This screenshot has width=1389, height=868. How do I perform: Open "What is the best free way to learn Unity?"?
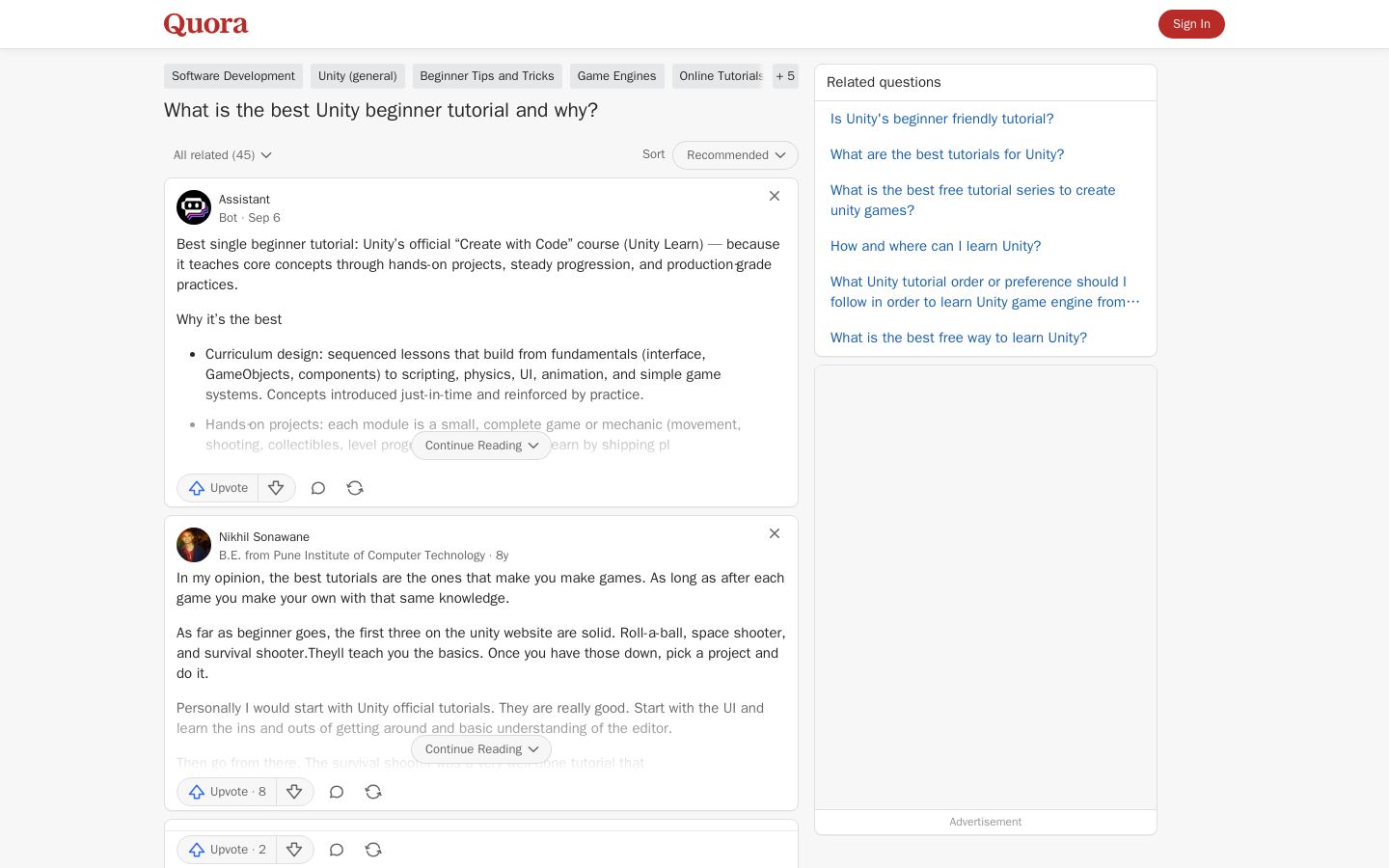[959, 338]
